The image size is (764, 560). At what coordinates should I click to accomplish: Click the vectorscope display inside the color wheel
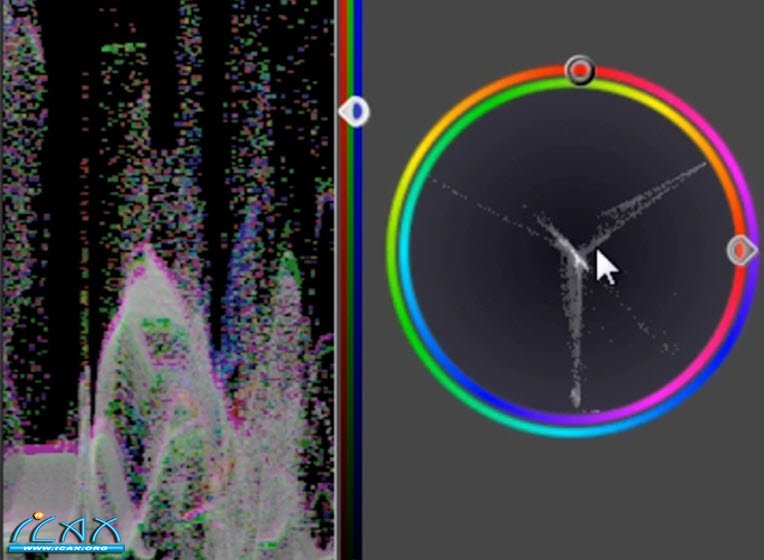click(573, 251)
